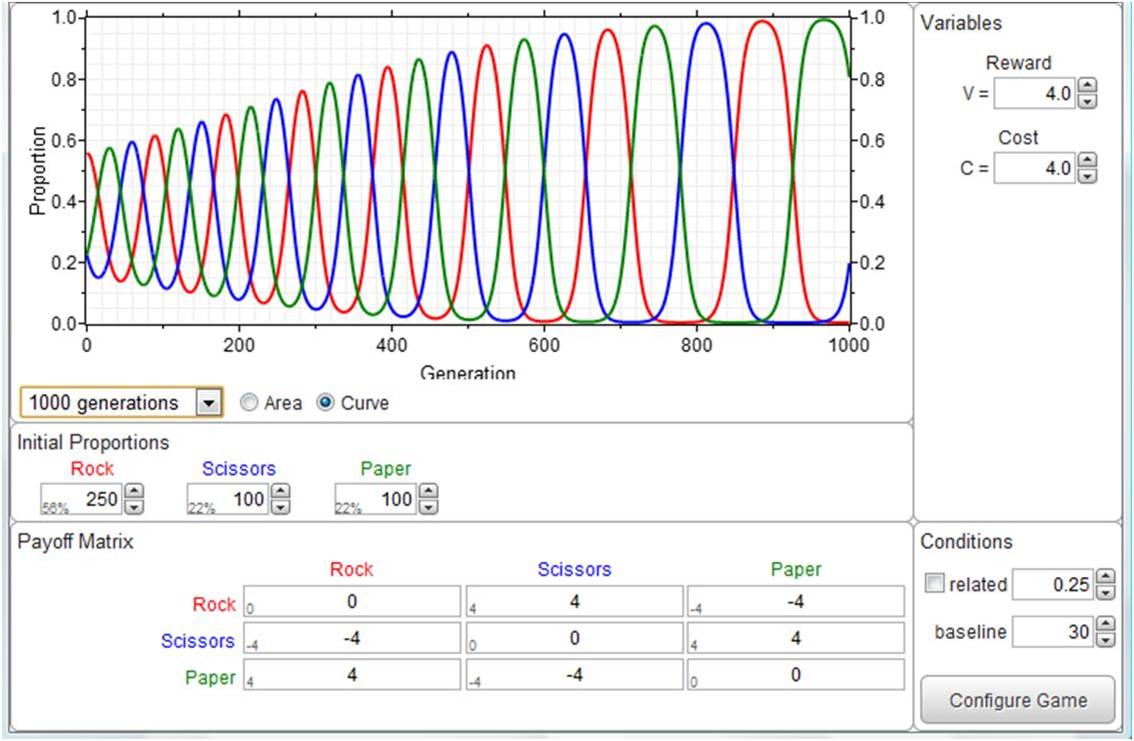Image resolution: width=1134 pixels, height=741 pixels.
Task: Edit the Rock versus Scissors payoff cell
Action: click(574, 601)
